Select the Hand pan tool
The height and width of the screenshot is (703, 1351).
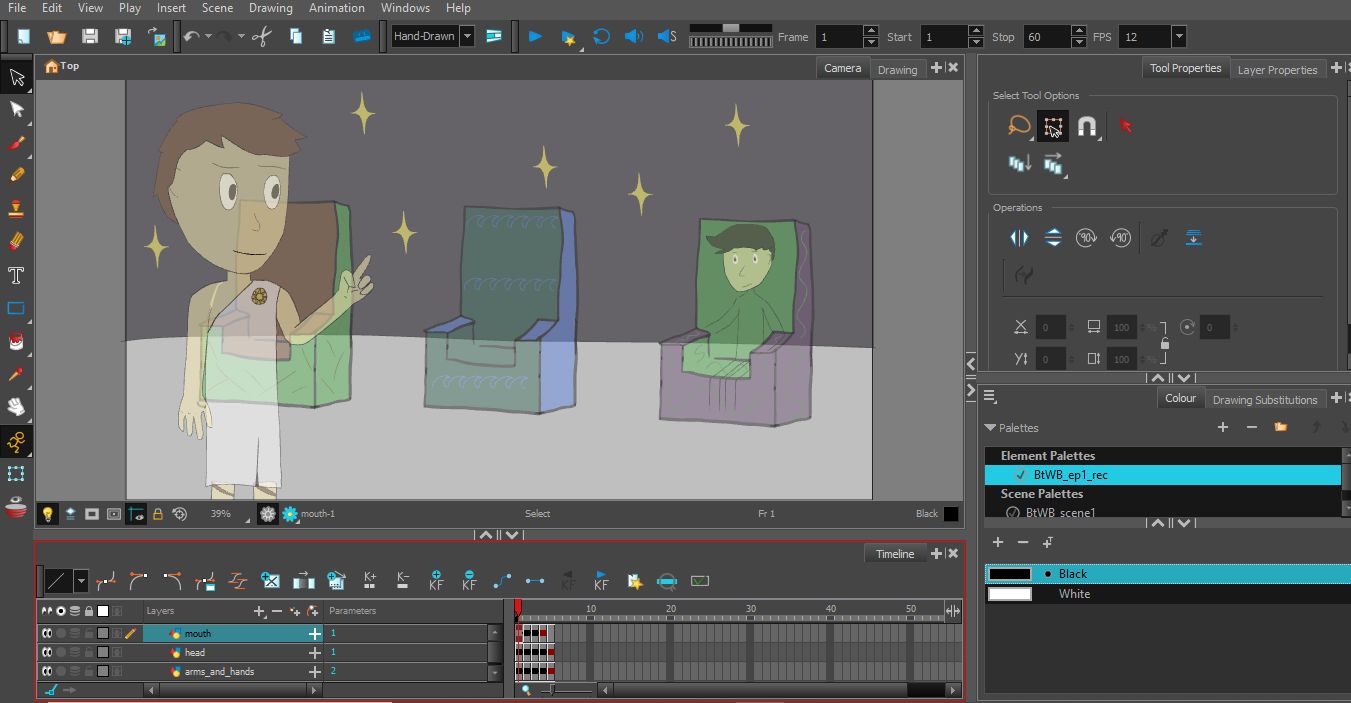[16, 406]
